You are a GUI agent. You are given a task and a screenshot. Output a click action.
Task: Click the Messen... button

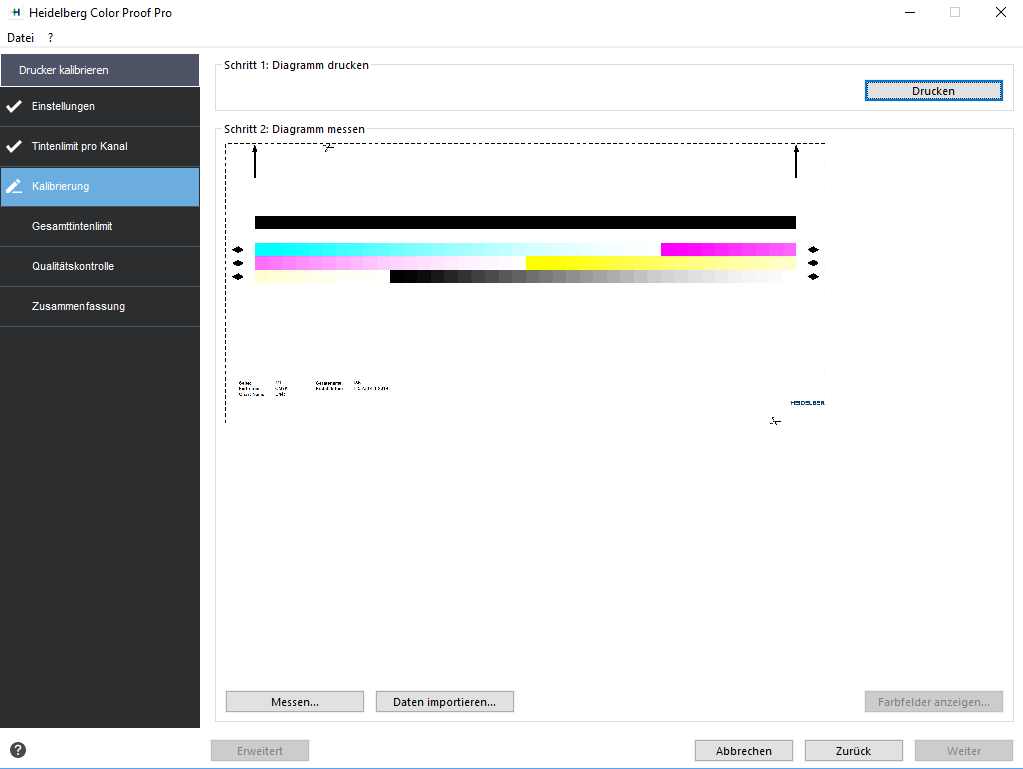pos(295,702)
